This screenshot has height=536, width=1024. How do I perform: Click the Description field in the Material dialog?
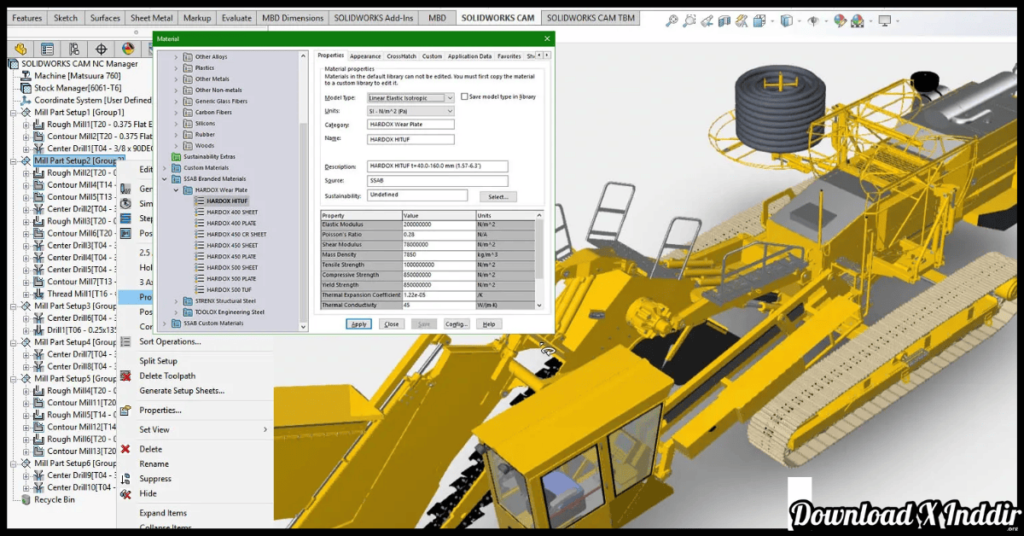pyautogui.click(x=437, y=166)
